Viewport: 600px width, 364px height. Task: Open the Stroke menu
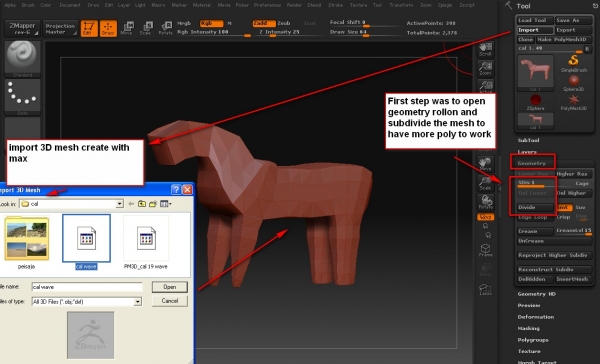(x=336, y=5)
